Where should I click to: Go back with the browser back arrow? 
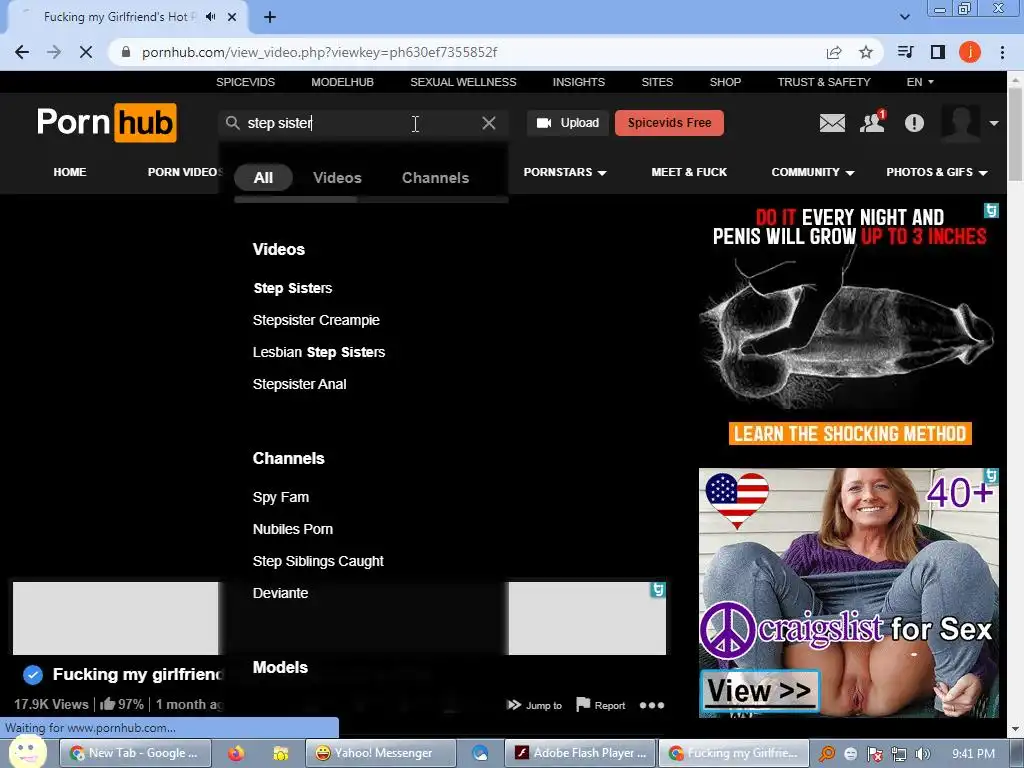22,52
